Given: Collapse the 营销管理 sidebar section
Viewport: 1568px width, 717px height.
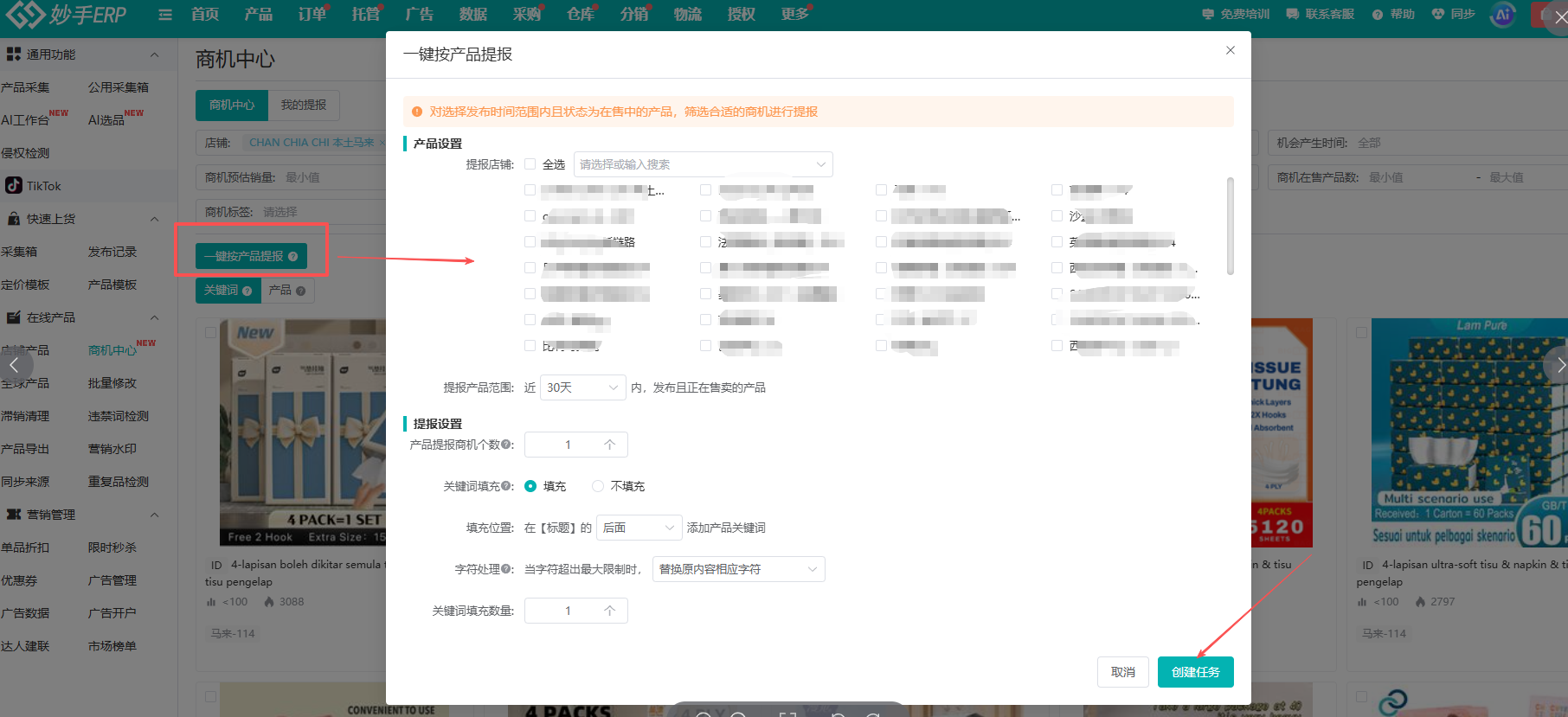Looking at the screenshot, I should [x=154, y=515].
